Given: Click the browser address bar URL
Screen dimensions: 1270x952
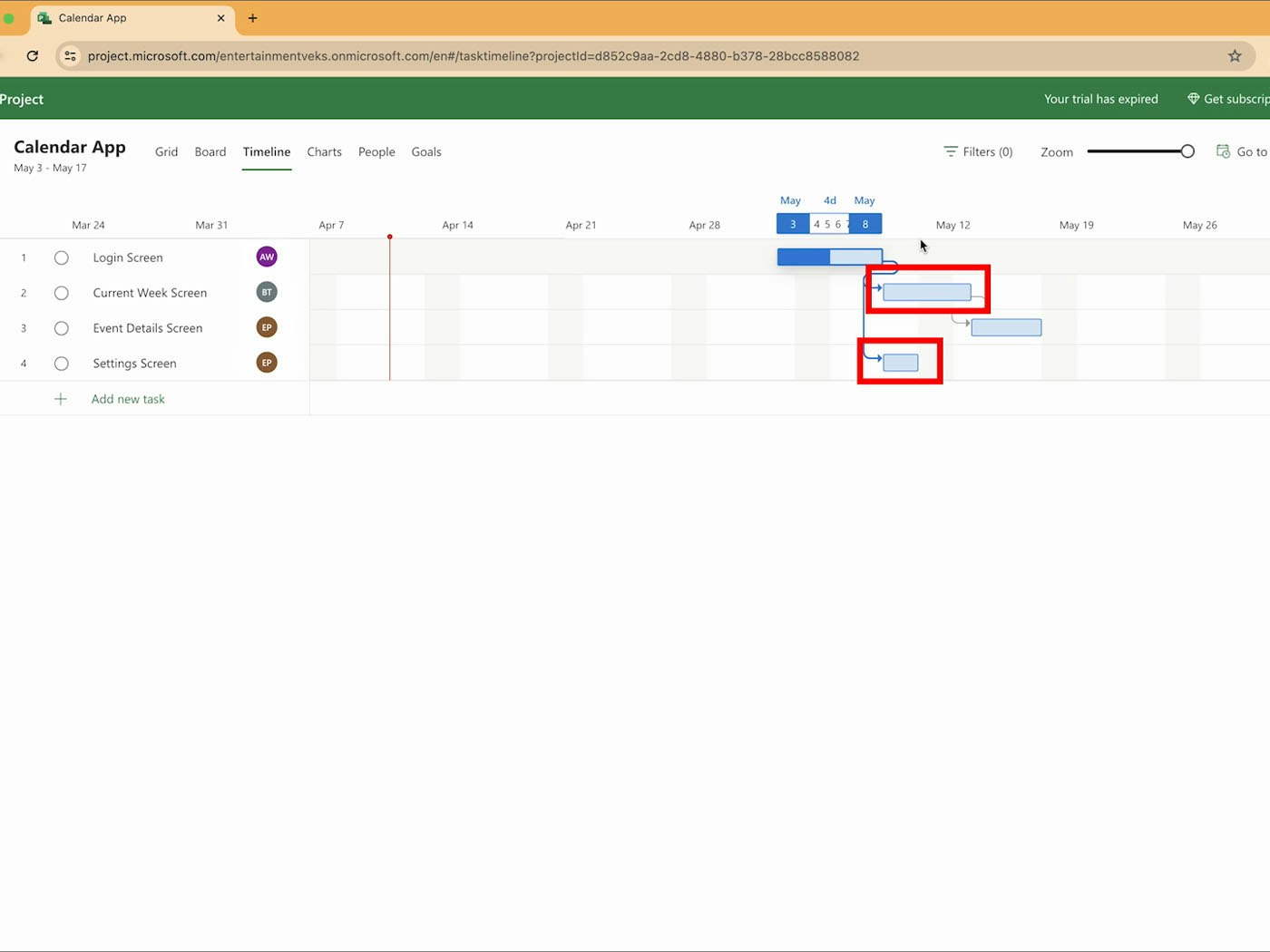Looking at the screenshot, I should (474, 56).
